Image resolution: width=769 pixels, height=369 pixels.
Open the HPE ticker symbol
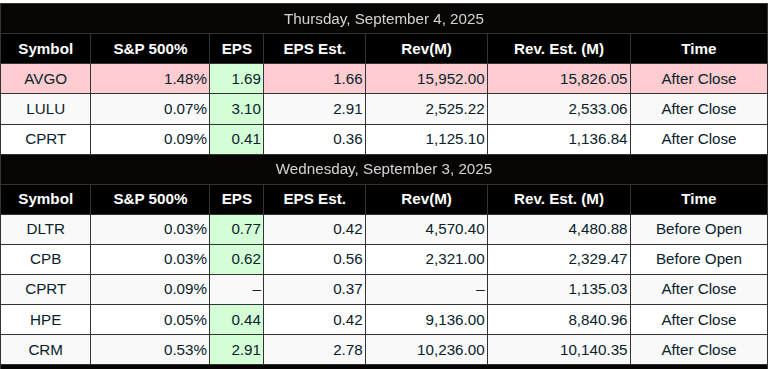point(46,320)
